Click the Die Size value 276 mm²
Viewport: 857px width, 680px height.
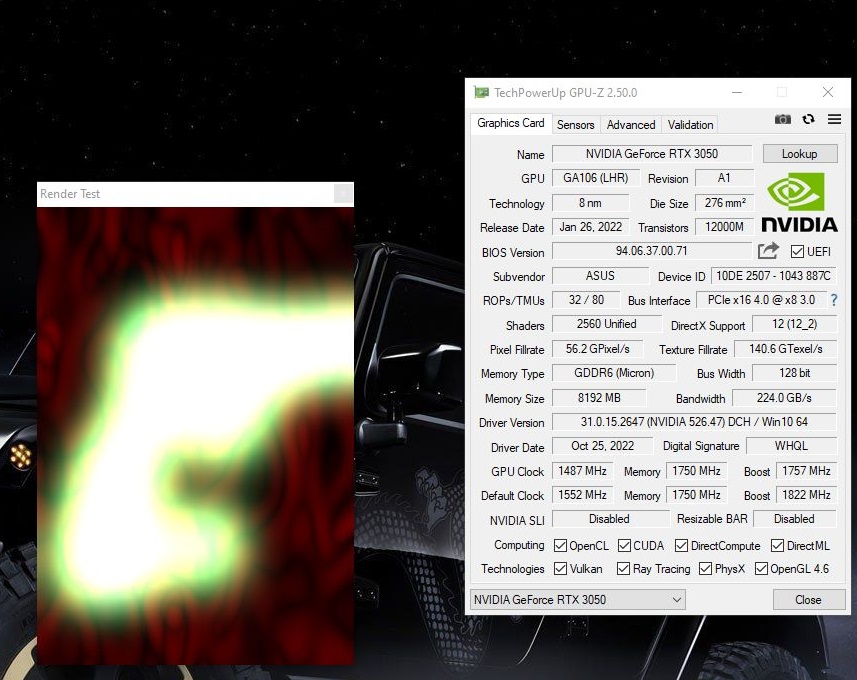tap(725, 203)
